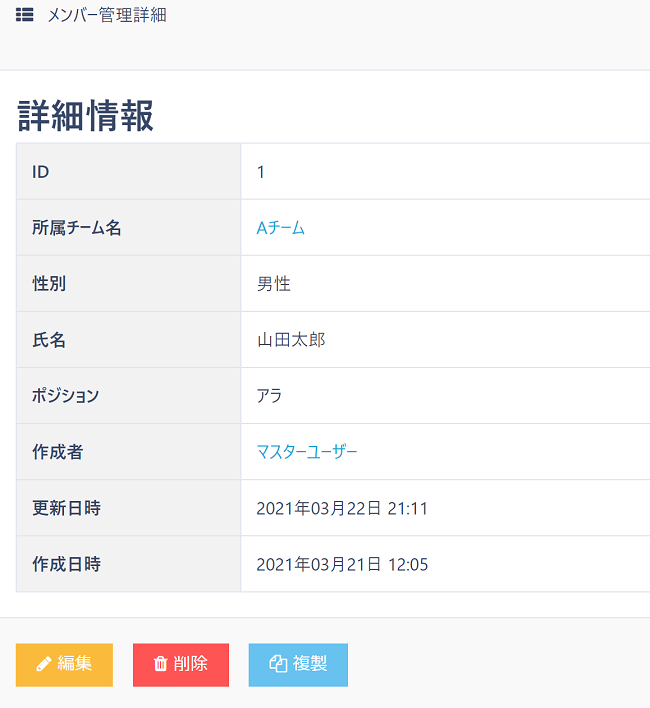Click the メンバー管理詳細 page title
650x708 pixels.
107,15
